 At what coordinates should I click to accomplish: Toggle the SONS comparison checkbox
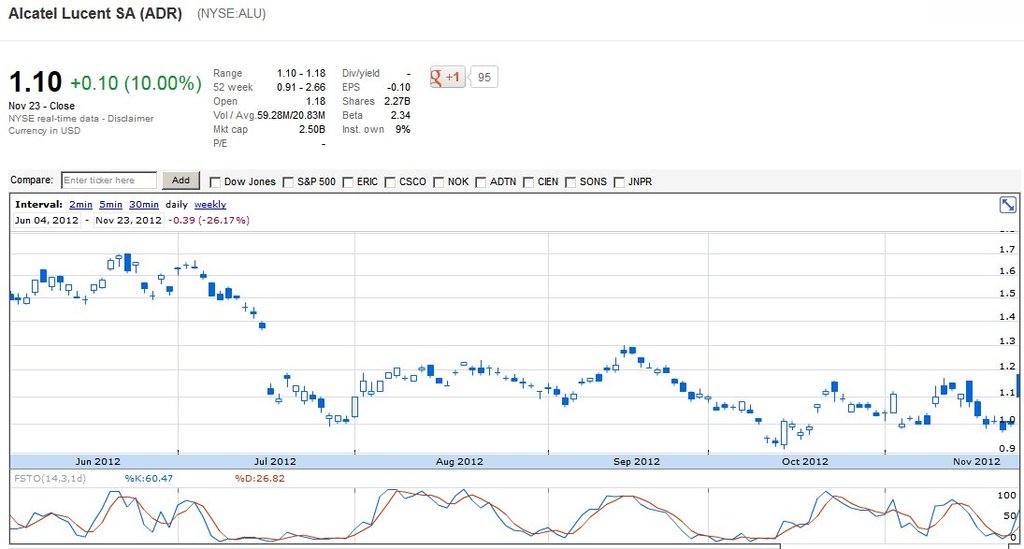(x=570, y=182)
